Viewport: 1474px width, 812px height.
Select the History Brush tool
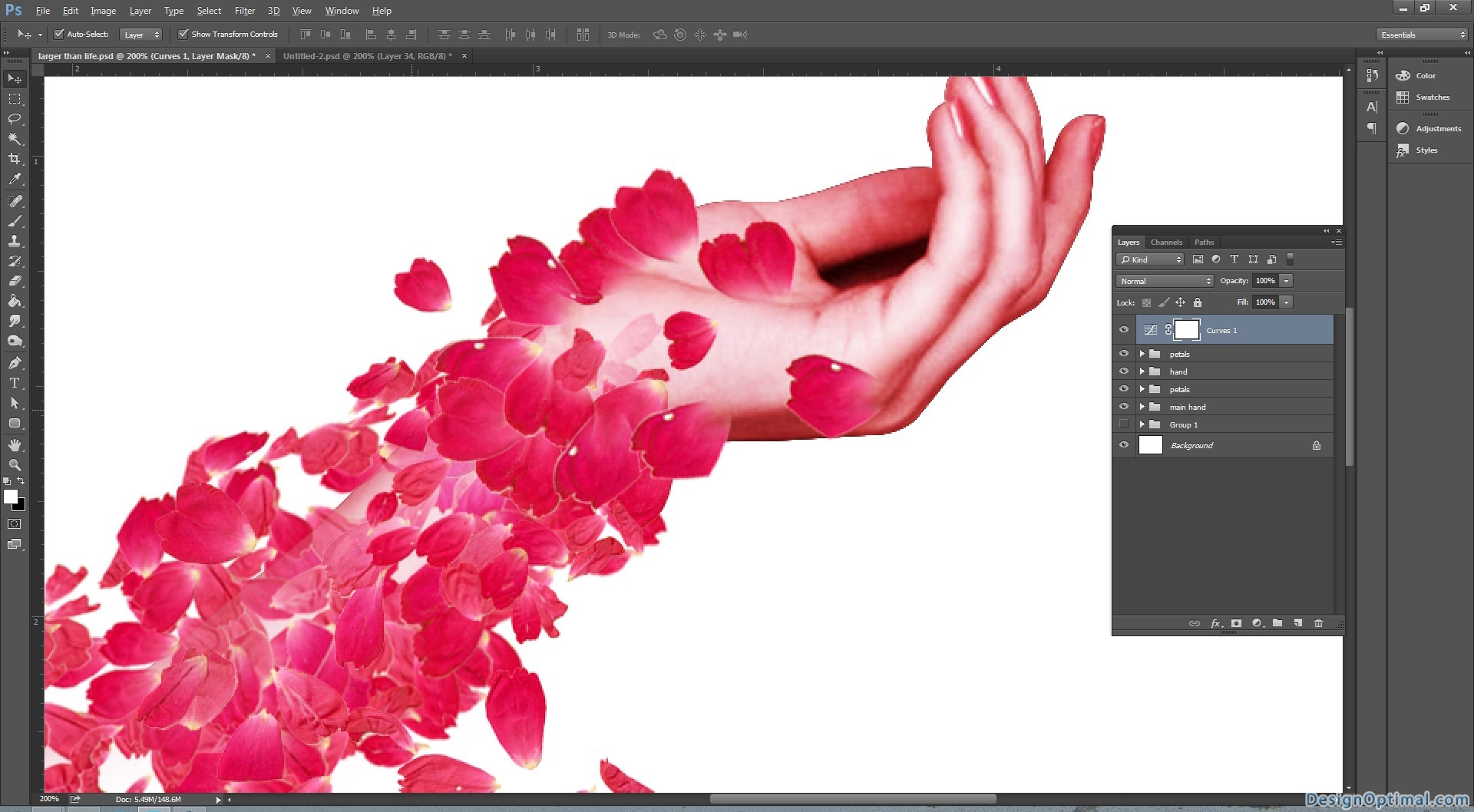[x=15, y=261]
